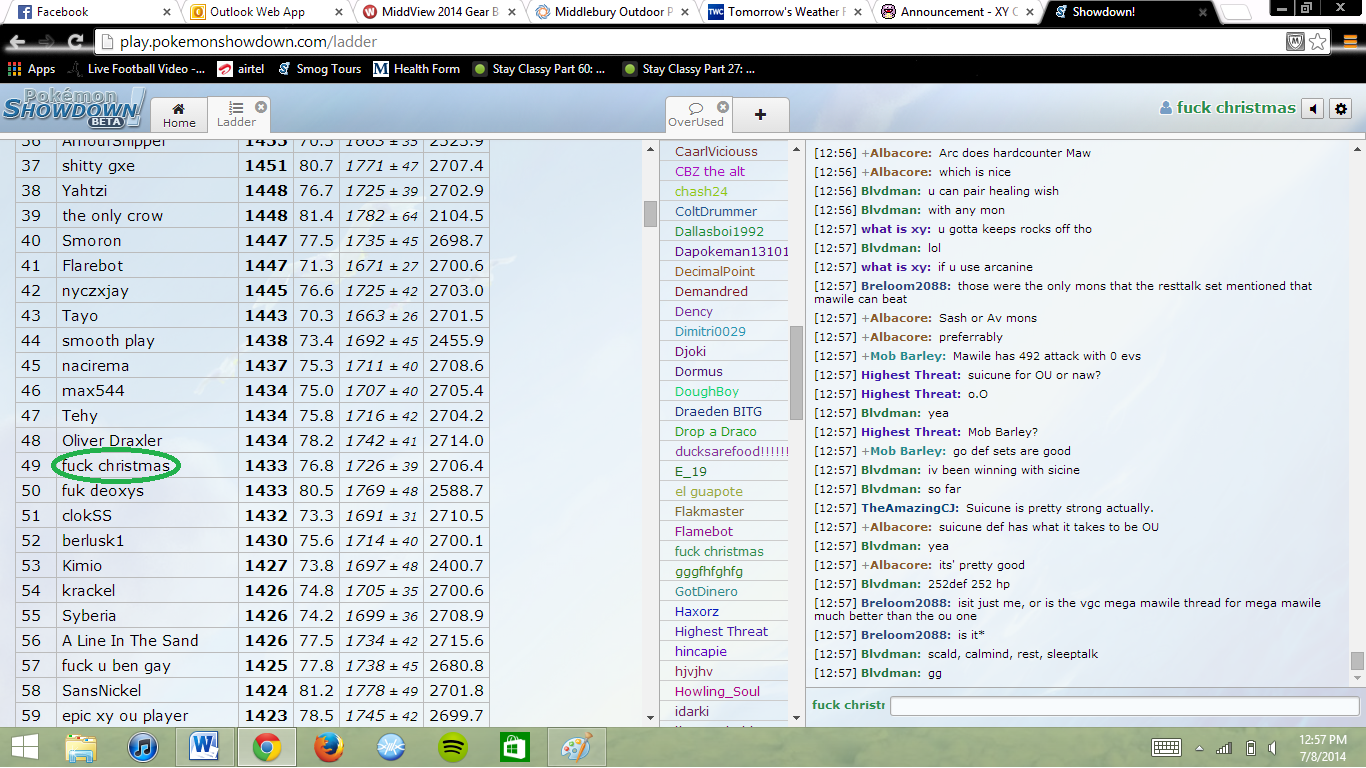Click the plus button to join rooms
The width and height of the screenshot is (1366, 768).
[760, 114]
